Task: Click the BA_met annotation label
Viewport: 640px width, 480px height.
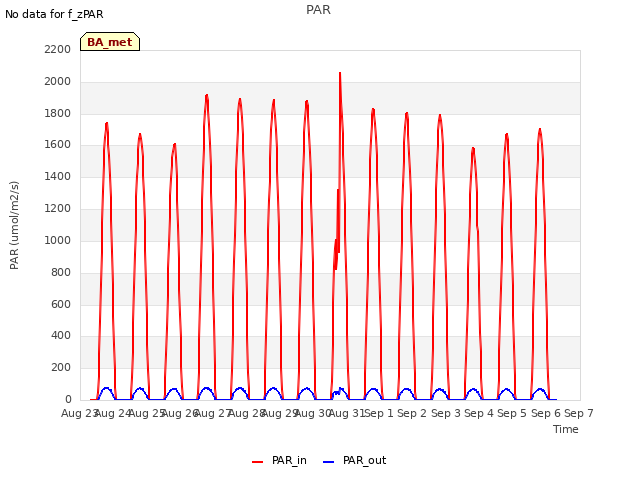Action: (x=110, y=42)
